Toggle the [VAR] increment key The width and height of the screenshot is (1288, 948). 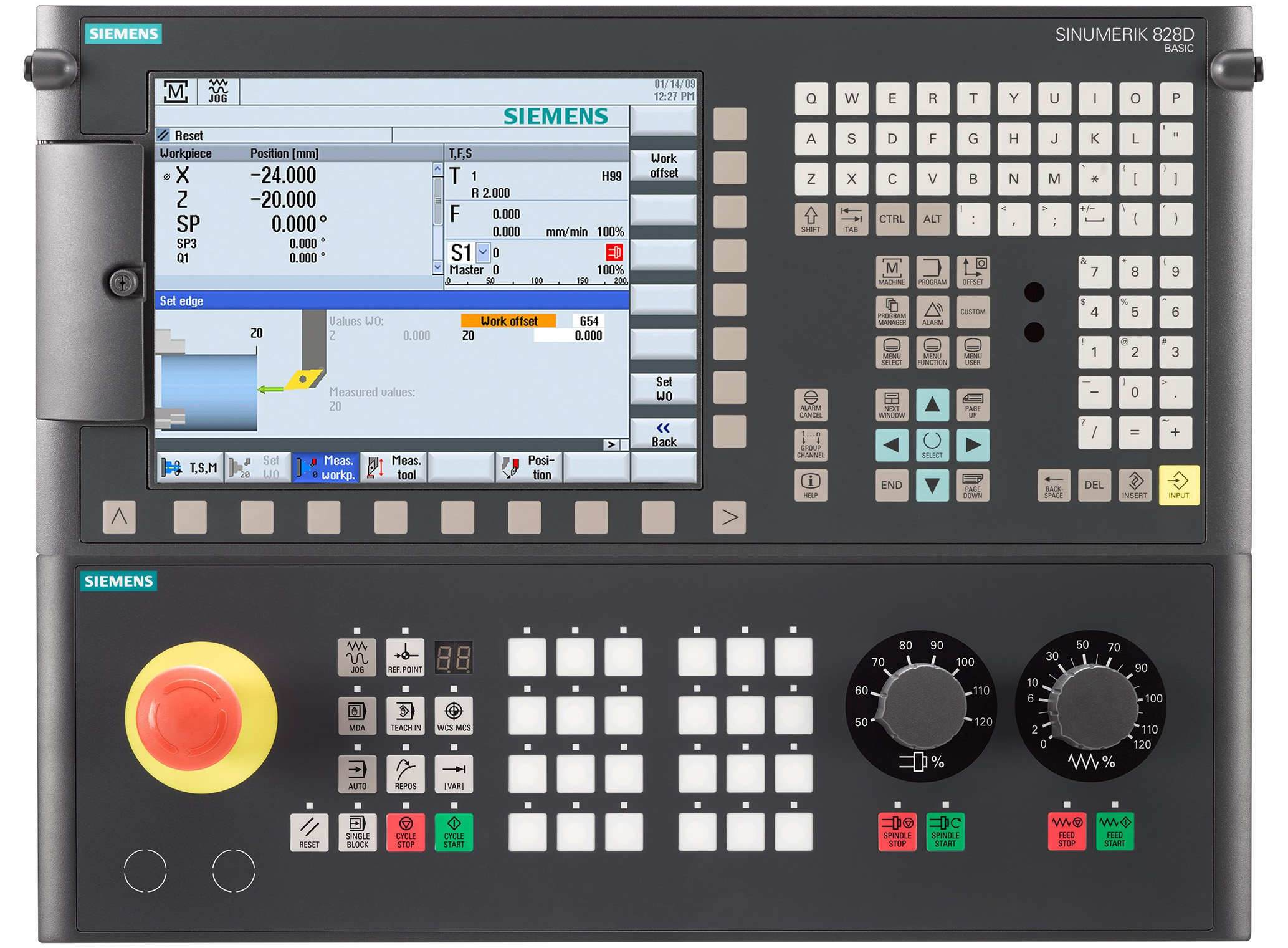tap(455, 773)
